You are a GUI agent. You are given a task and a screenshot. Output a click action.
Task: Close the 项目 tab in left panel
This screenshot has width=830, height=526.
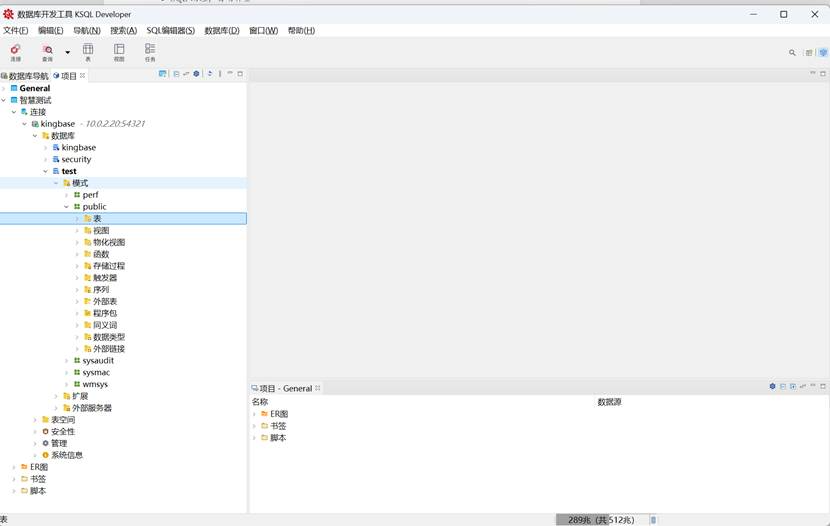(x=82, y=76)
